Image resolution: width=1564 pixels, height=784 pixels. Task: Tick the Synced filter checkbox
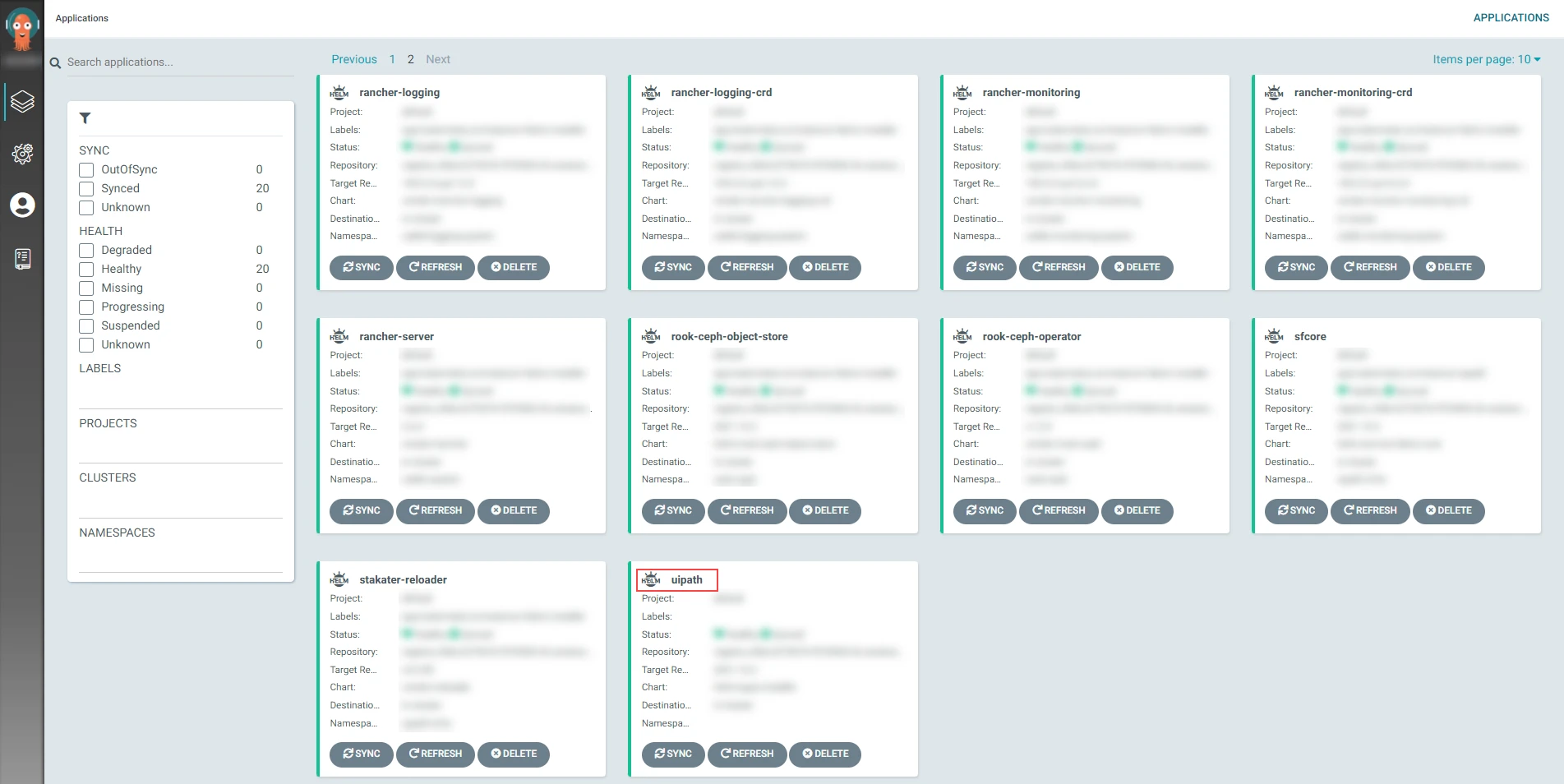point(86,189)
